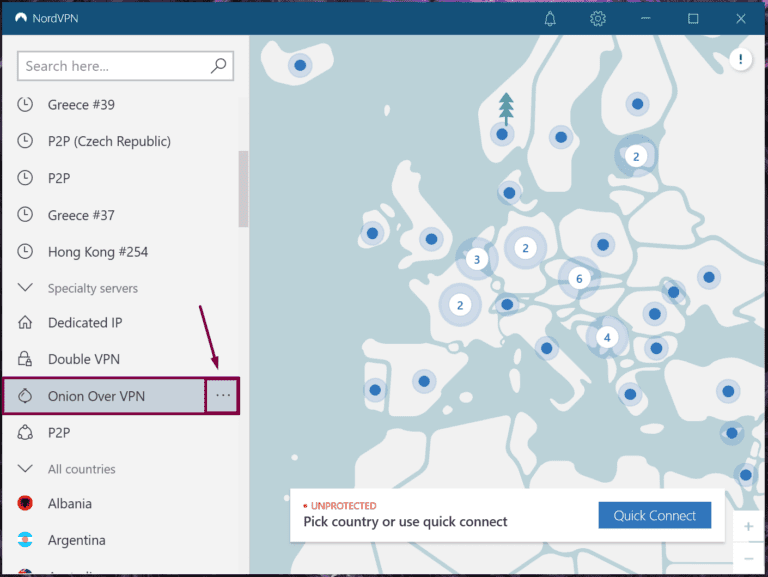Click the search magnifier icon
Image resolution: width=768 pixels, height=577 pixels.
pyautogui.click(x=219, y=66)
